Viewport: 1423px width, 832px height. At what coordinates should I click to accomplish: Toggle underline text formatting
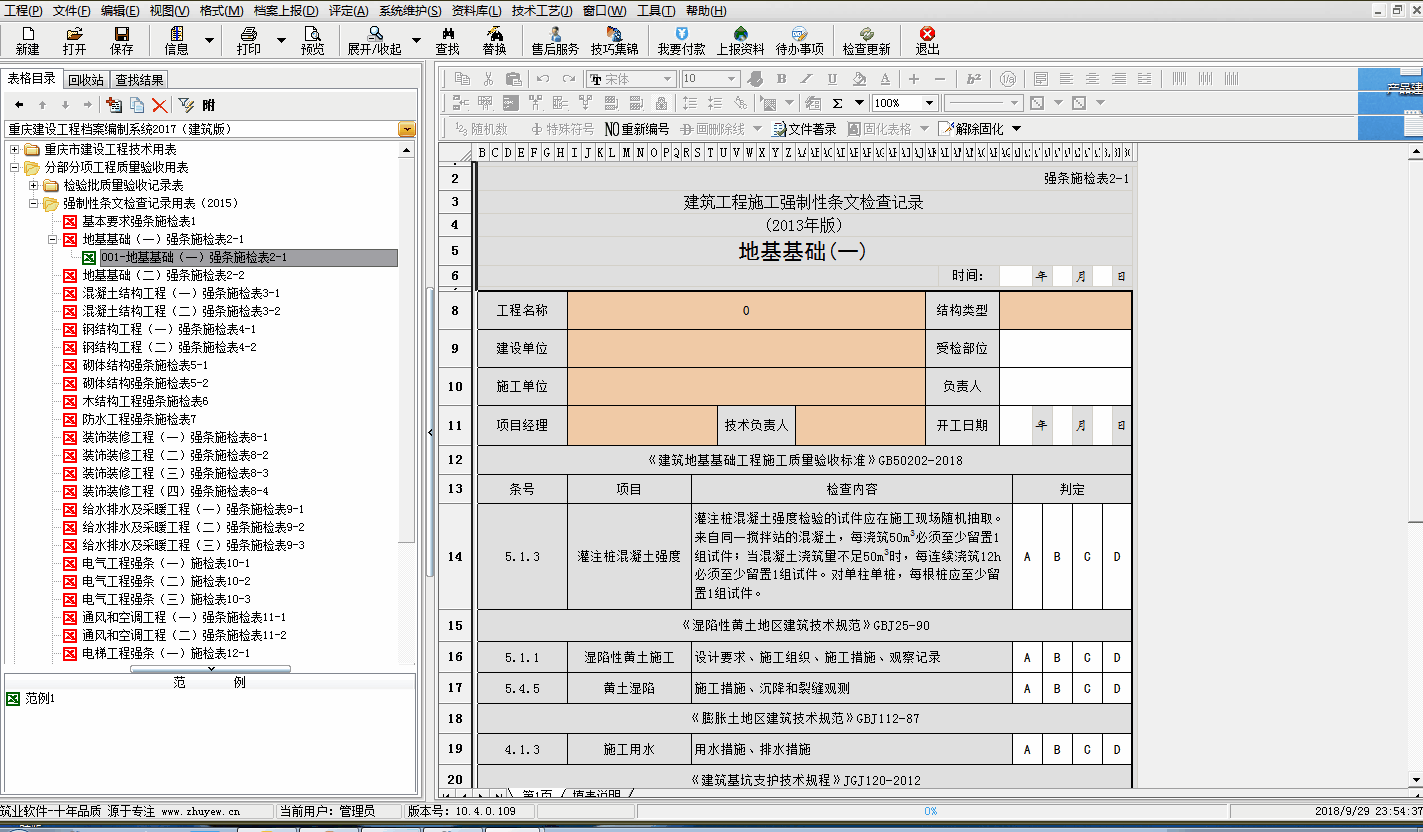tap(832, 79)
